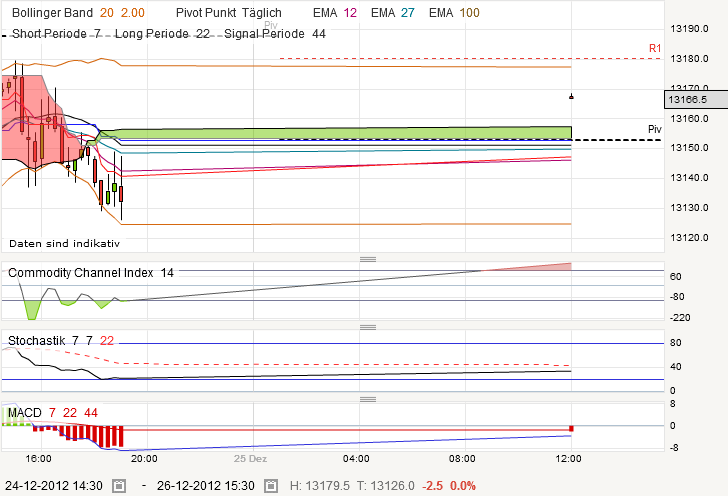Viewport: 728px width, 496px height.
Task: Click the Daten sind indikativ notice
Action: pos(64,243)
